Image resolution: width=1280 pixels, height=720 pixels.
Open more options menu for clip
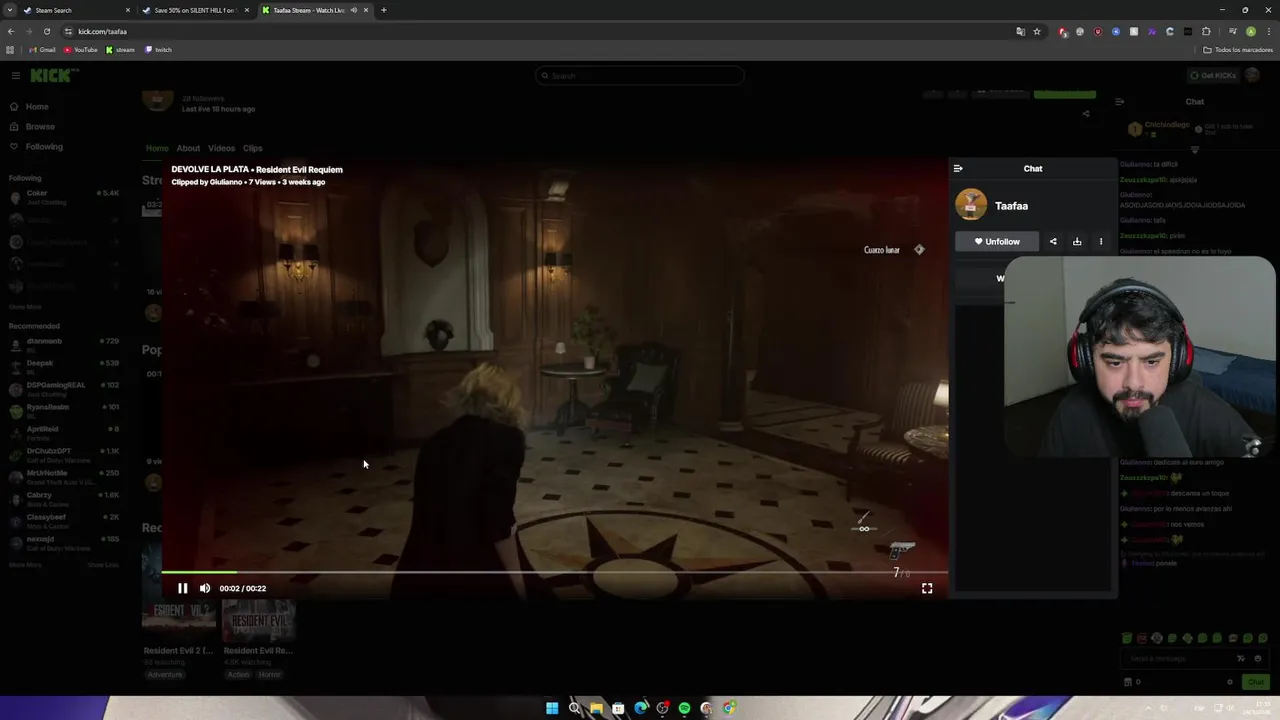point(1101,241)
